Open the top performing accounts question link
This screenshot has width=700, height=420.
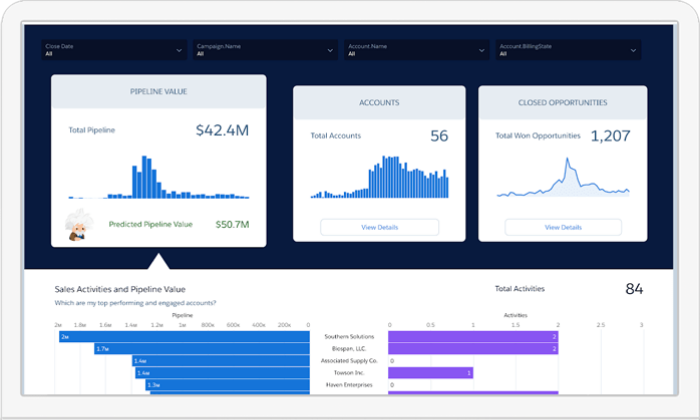pos(135,303)
